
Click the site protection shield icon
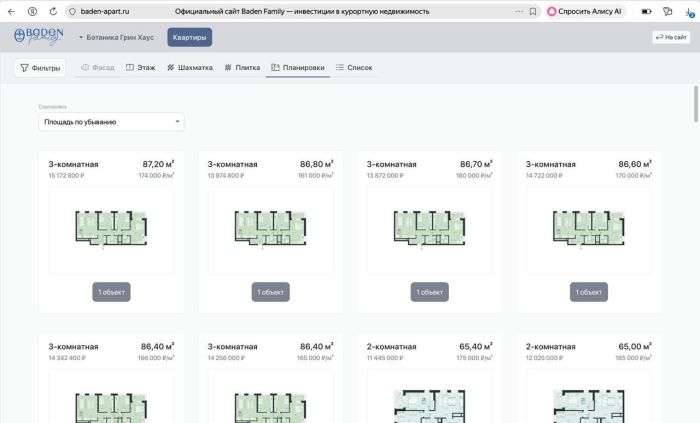coord(73,11)
